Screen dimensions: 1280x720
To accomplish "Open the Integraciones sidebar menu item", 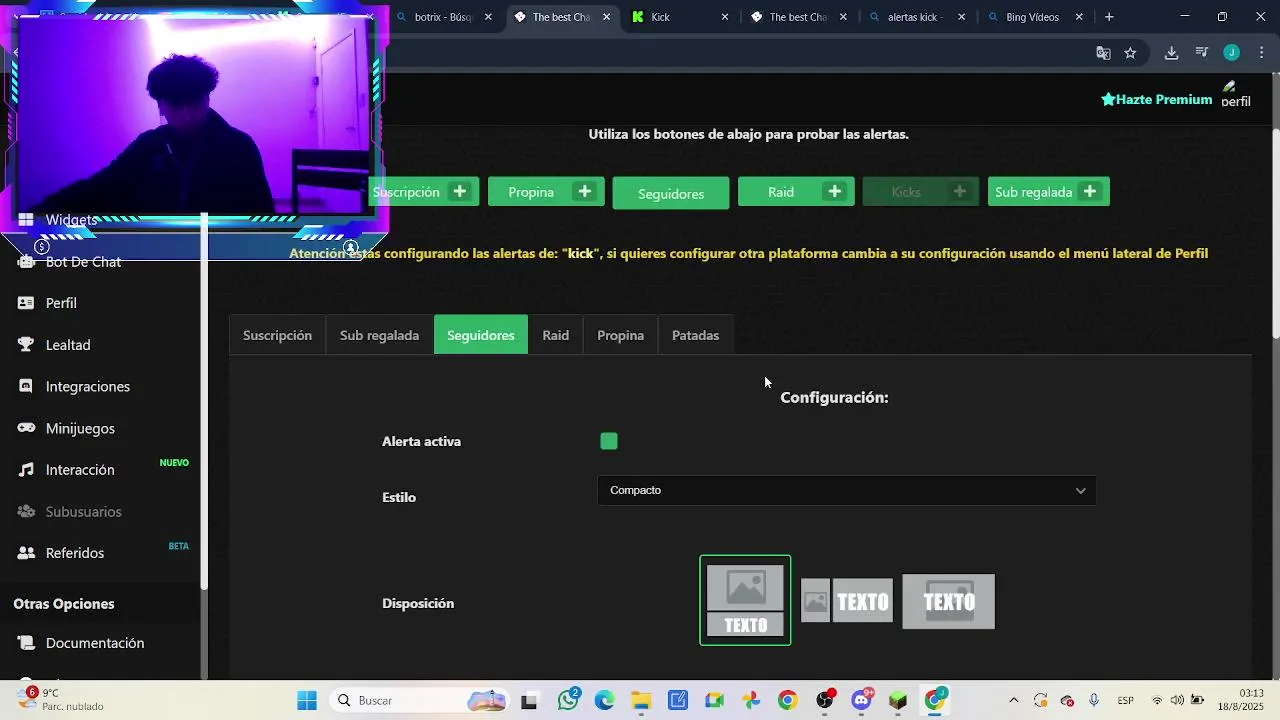I will coord(88,386).
